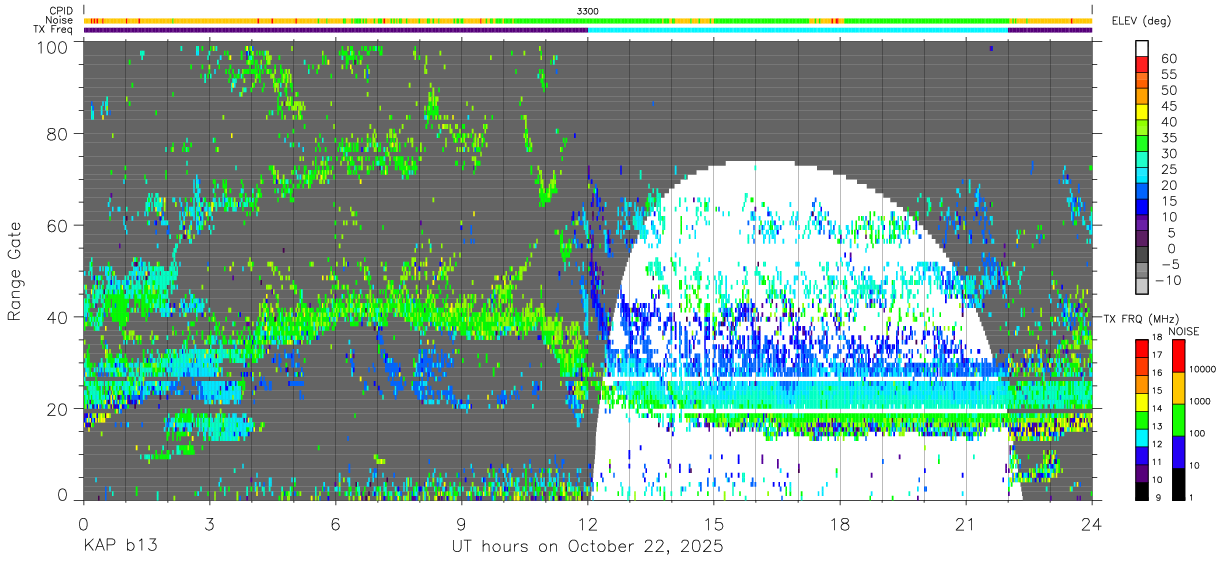Click the 0 hour tick on UT axis
Screen dimensions: 1228x567
[83, 524]
